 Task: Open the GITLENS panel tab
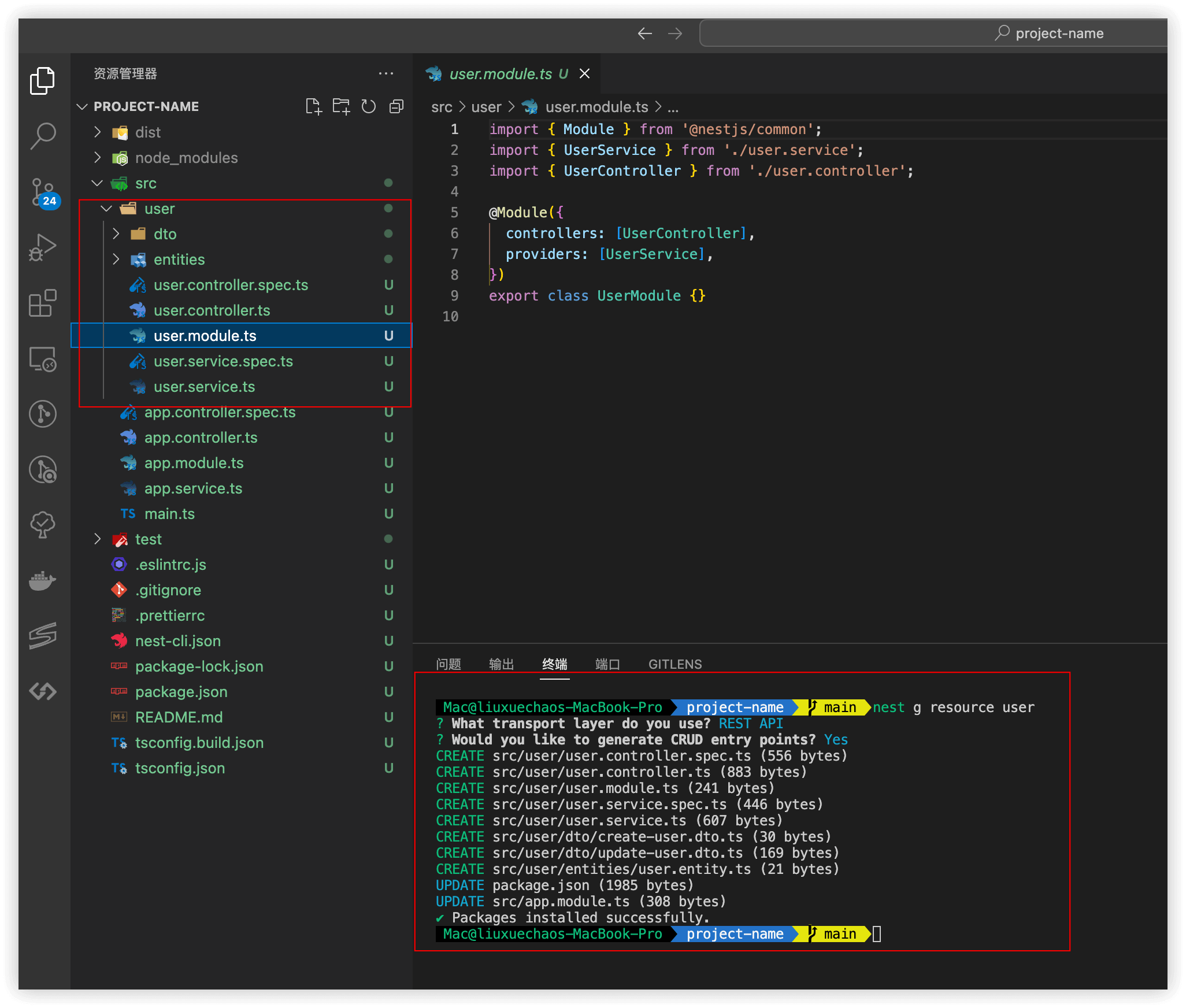(x=675, y=664)
